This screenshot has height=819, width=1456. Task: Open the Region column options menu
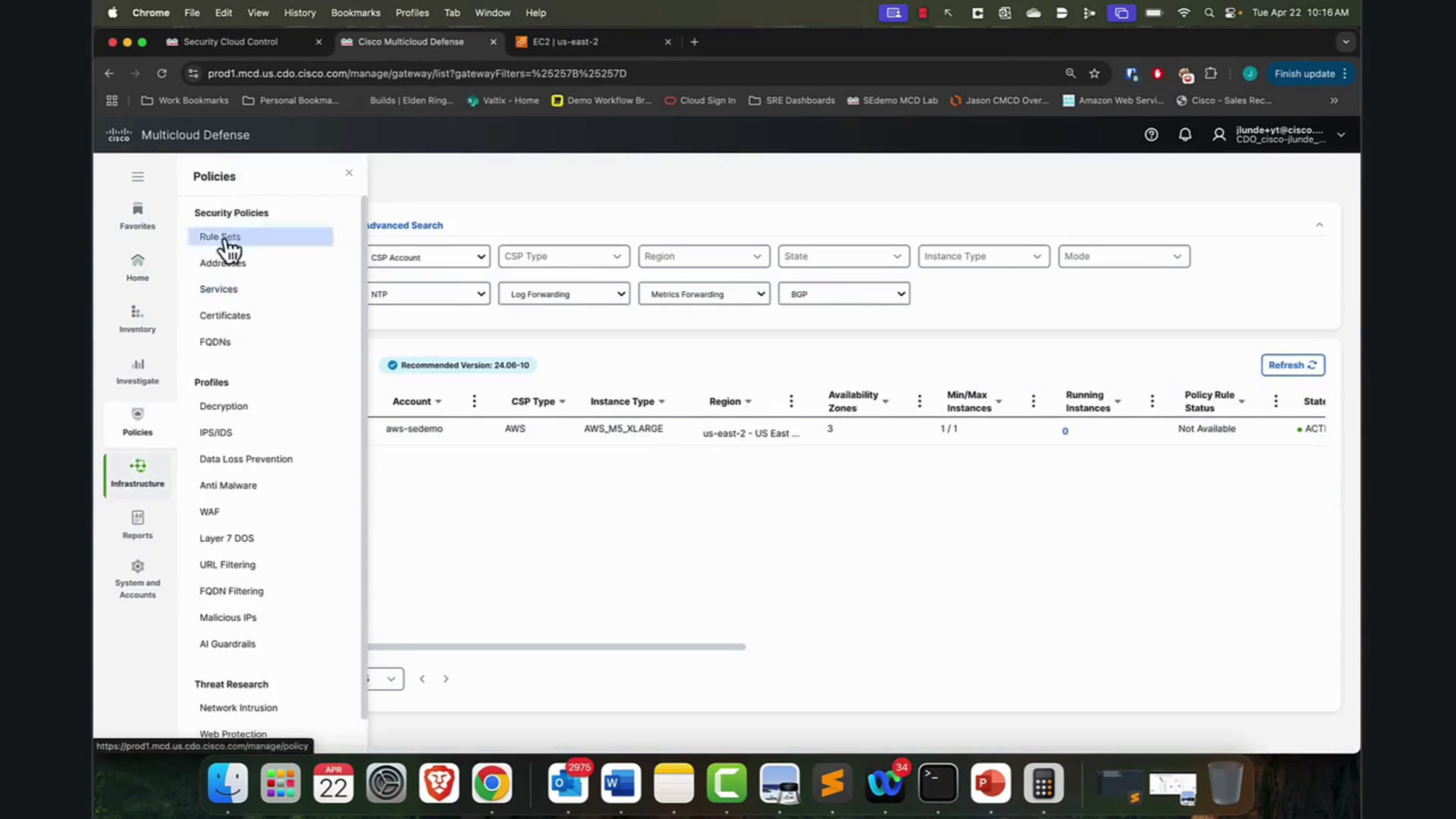tap(791, 401)
